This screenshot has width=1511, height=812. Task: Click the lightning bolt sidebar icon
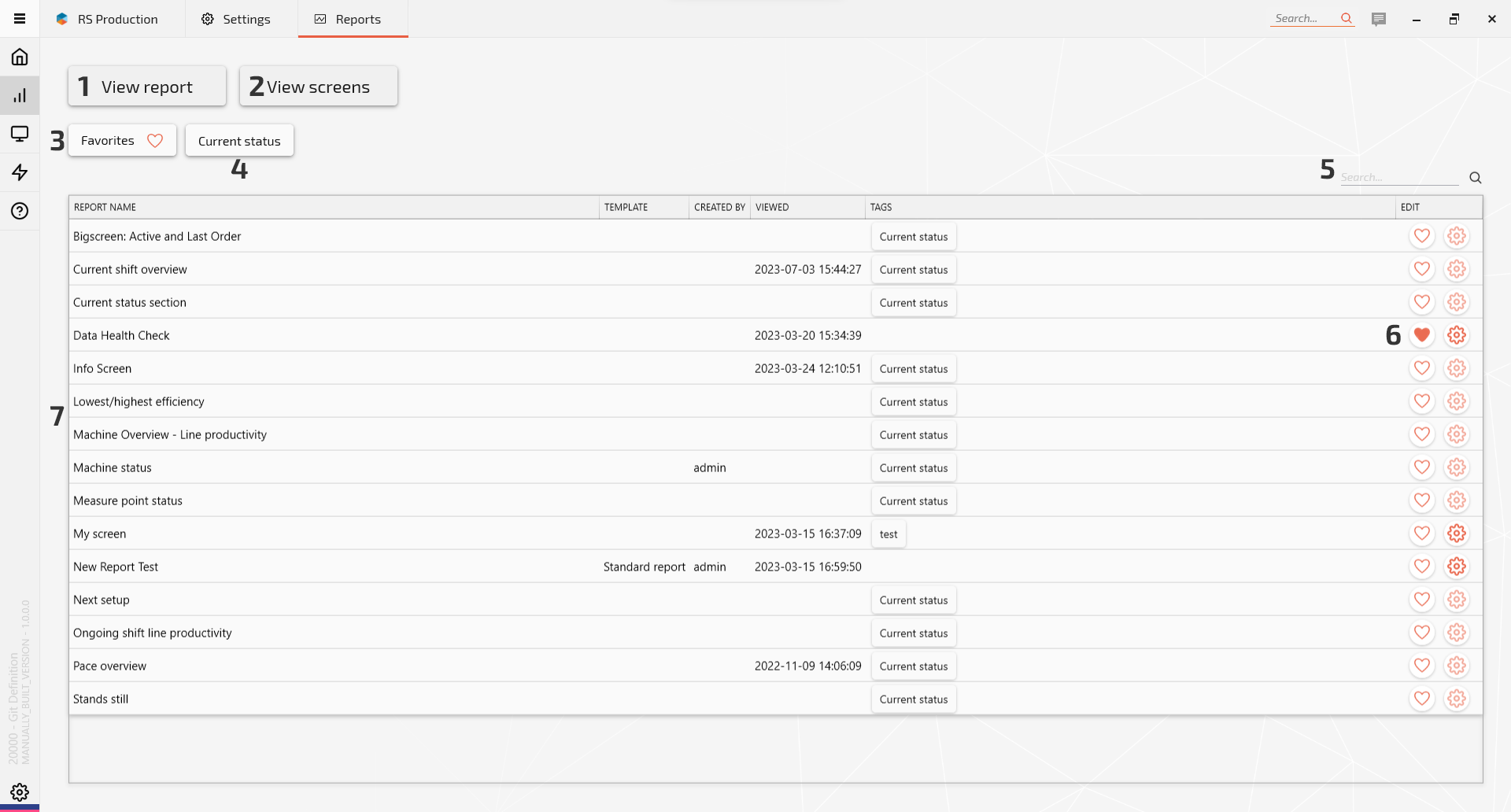click(x=20, y=172)
